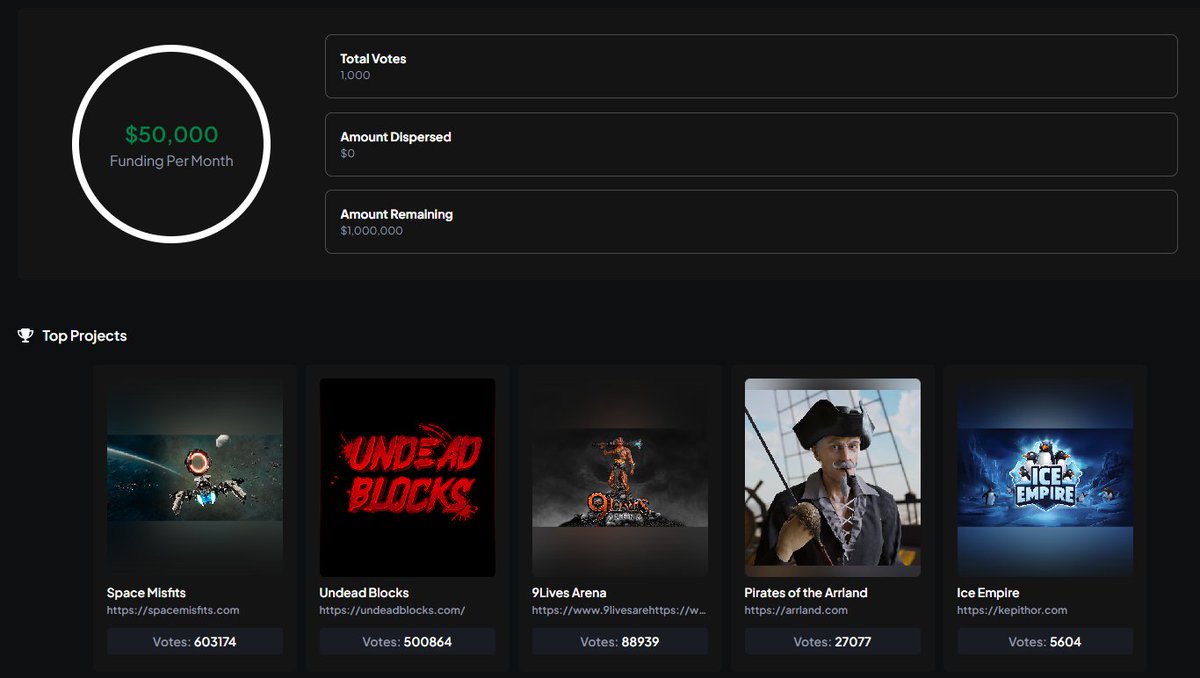Visit the kepithor.com link

(x=1012, y=610)
